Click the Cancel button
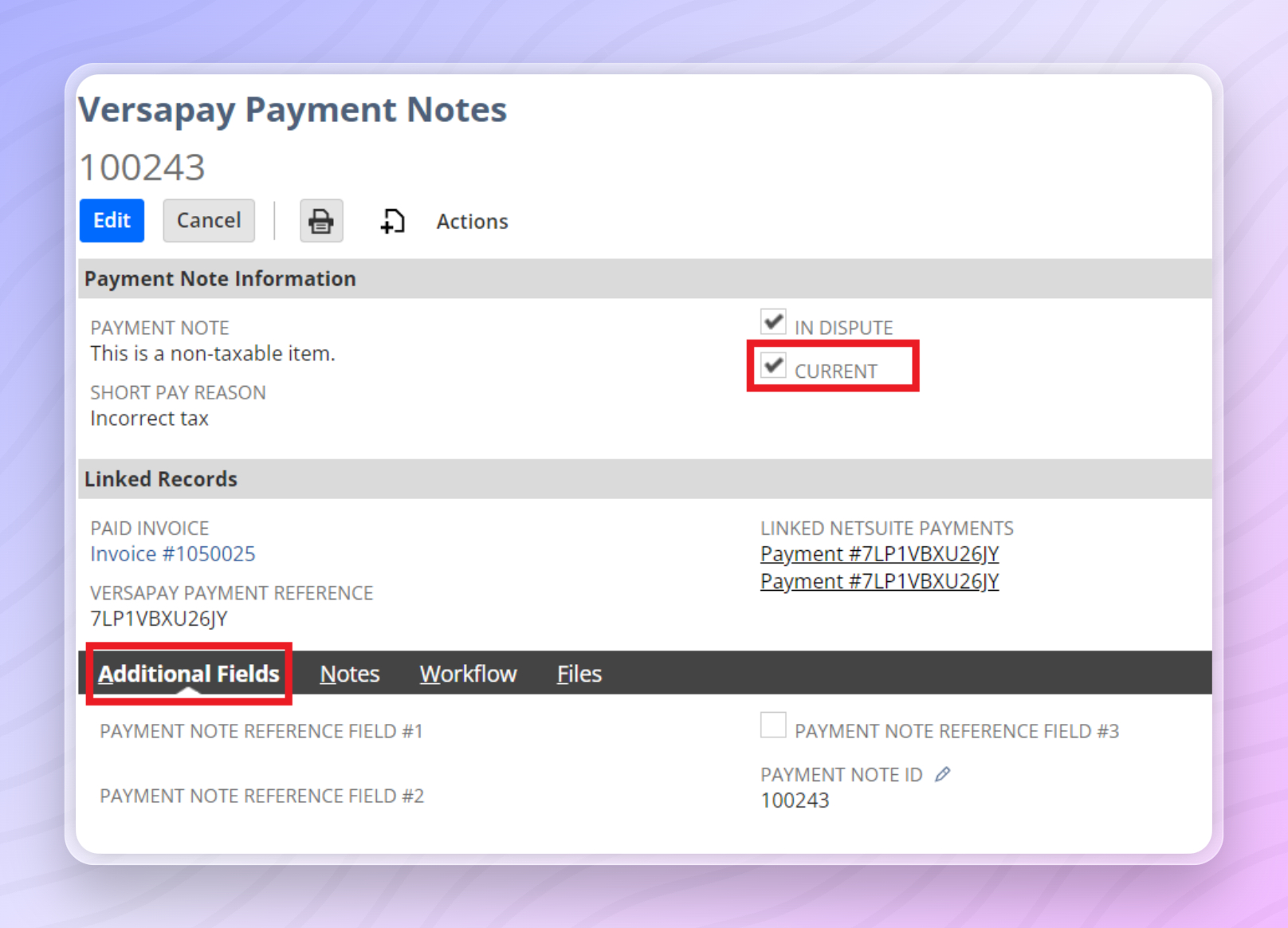 [x=209, y=221]
